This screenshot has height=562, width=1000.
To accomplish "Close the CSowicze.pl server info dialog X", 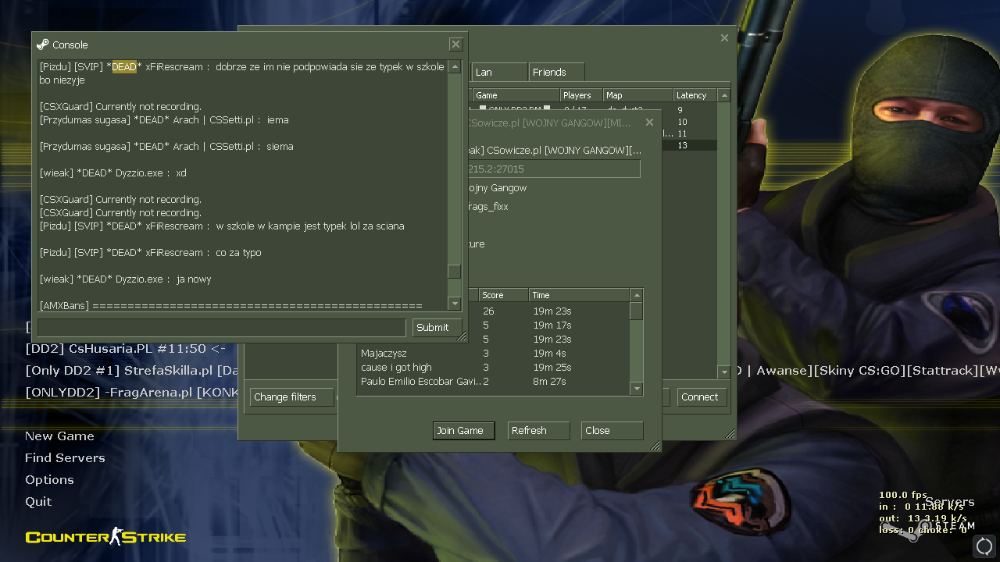I will click(x=649, y=122).
